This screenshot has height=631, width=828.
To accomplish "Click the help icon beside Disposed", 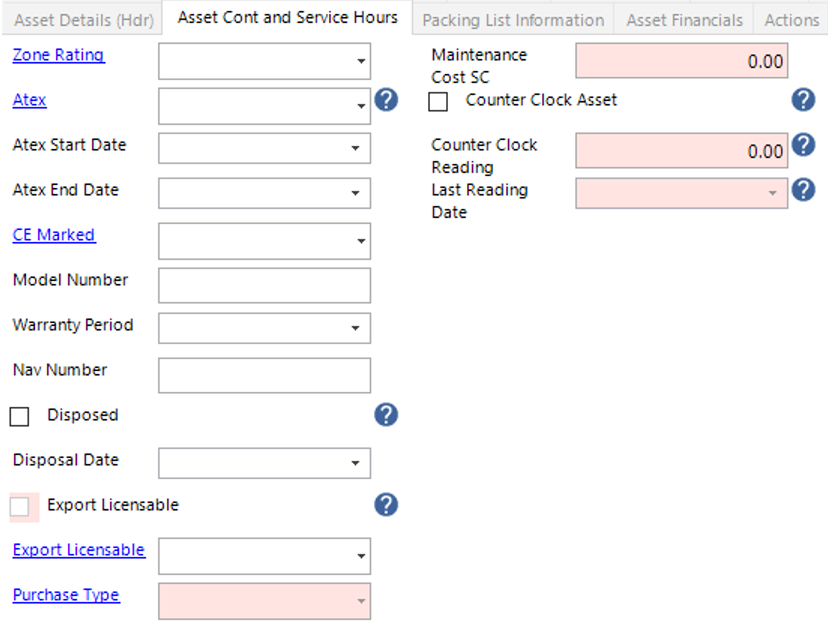I will click(x=386, y=414).
